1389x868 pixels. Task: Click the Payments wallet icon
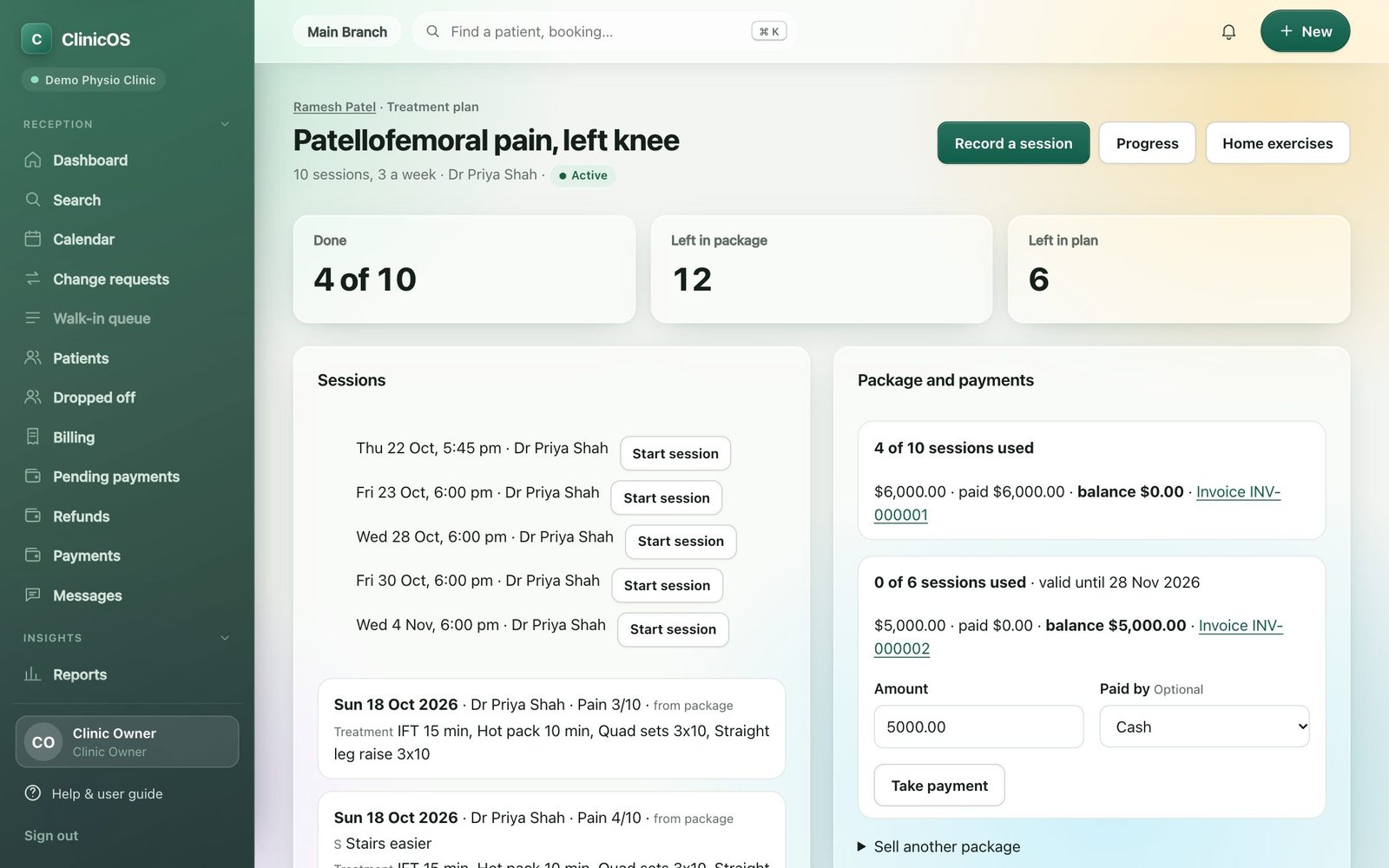click(x=33, y=555)
